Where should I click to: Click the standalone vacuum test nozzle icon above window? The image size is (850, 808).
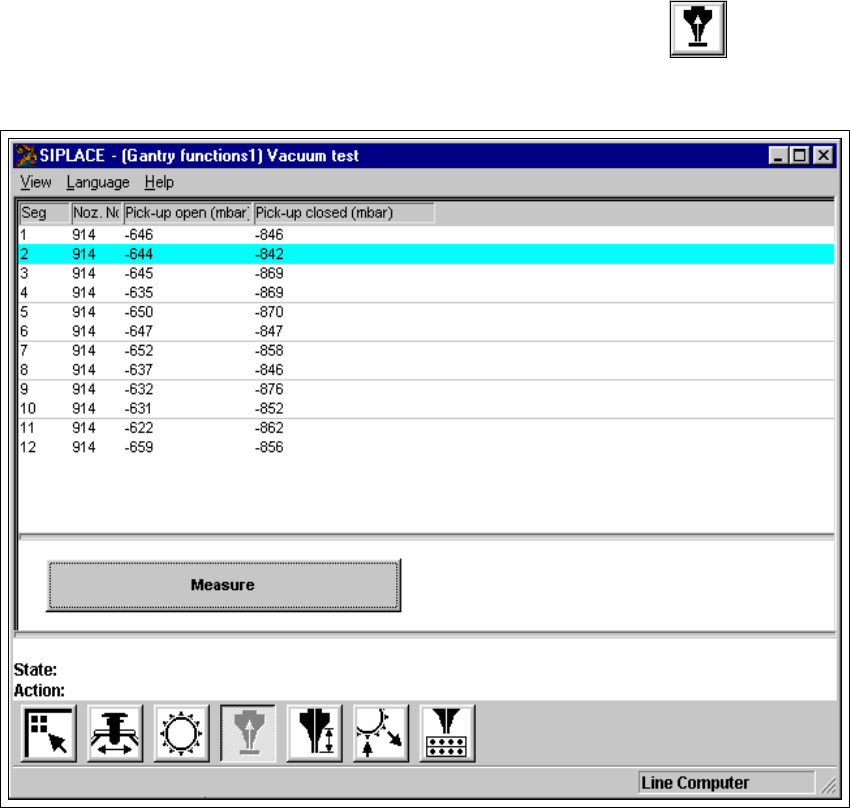tap(698, 29)
